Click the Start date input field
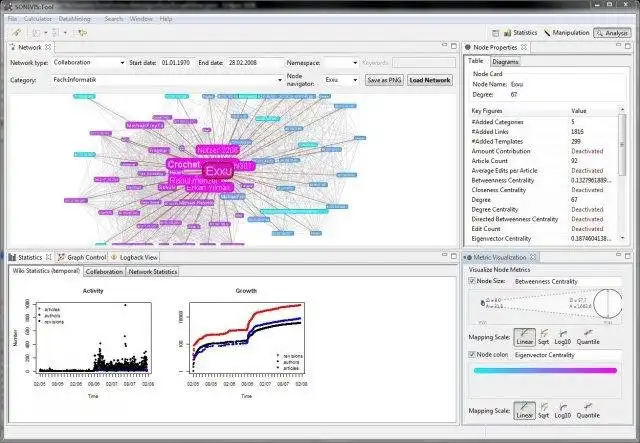Screen dimensions: 640x443 click(176, 63)
